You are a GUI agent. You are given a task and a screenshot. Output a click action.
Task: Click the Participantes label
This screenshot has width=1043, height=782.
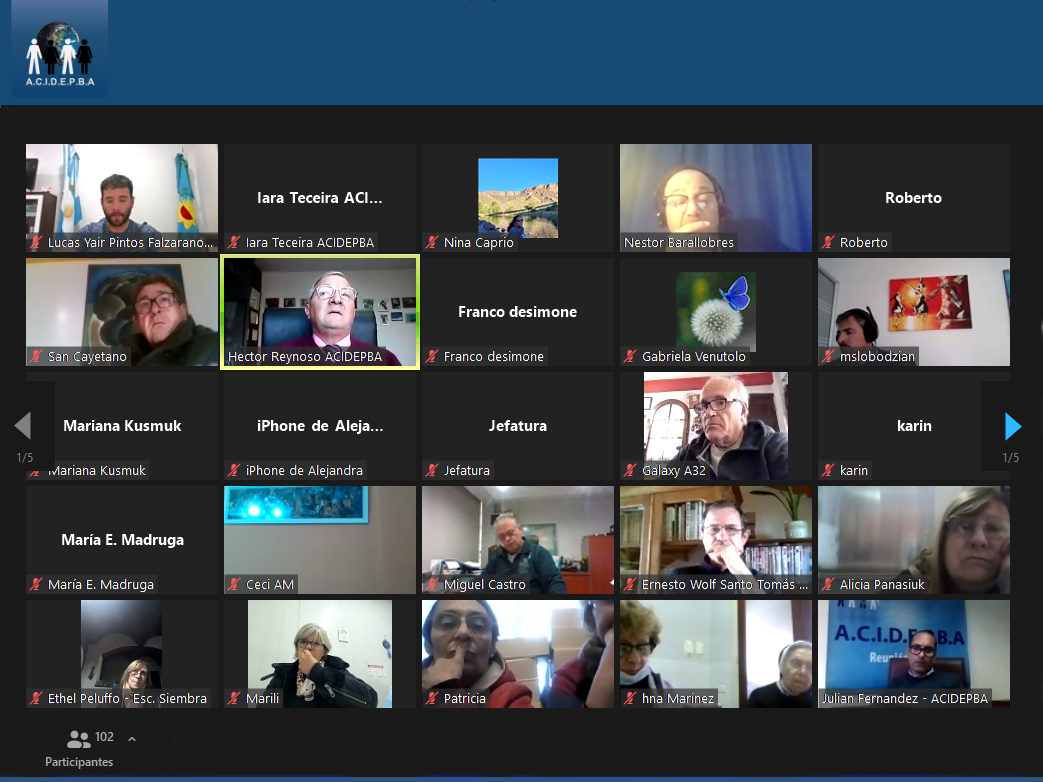[x=79, y=762]
